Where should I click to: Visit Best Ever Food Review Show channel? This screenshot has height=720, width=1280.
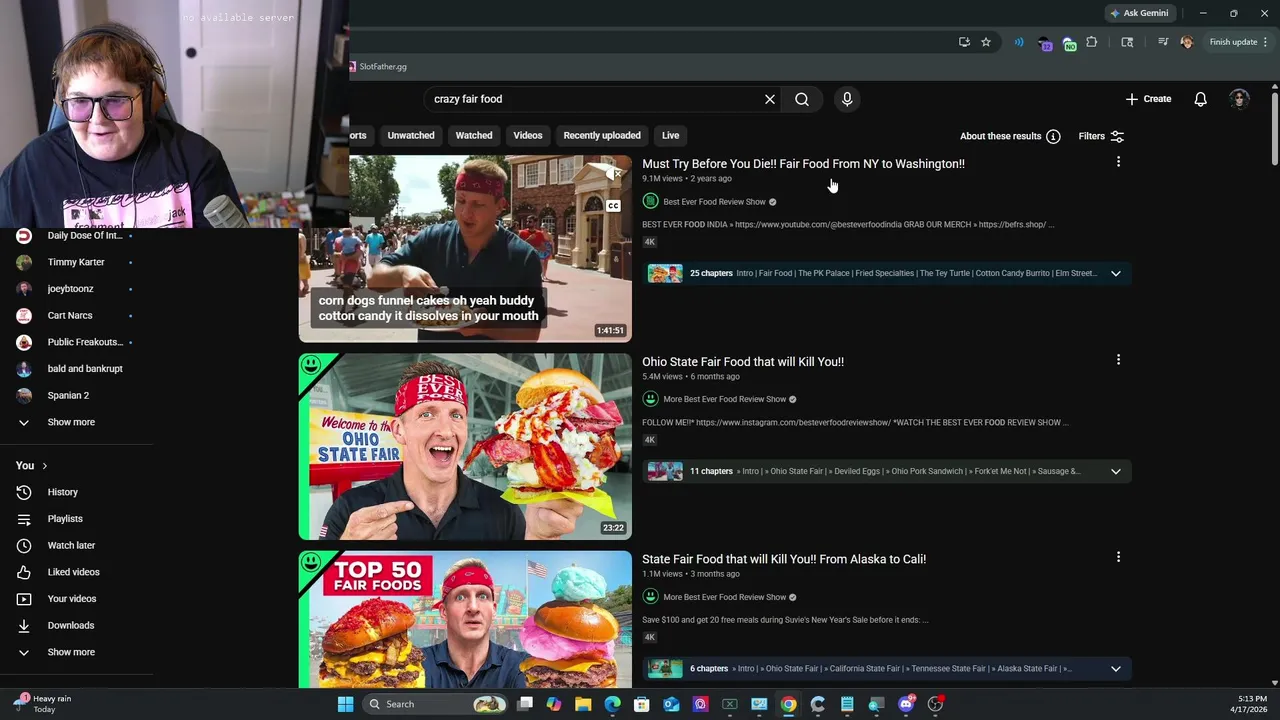(714, 202)
